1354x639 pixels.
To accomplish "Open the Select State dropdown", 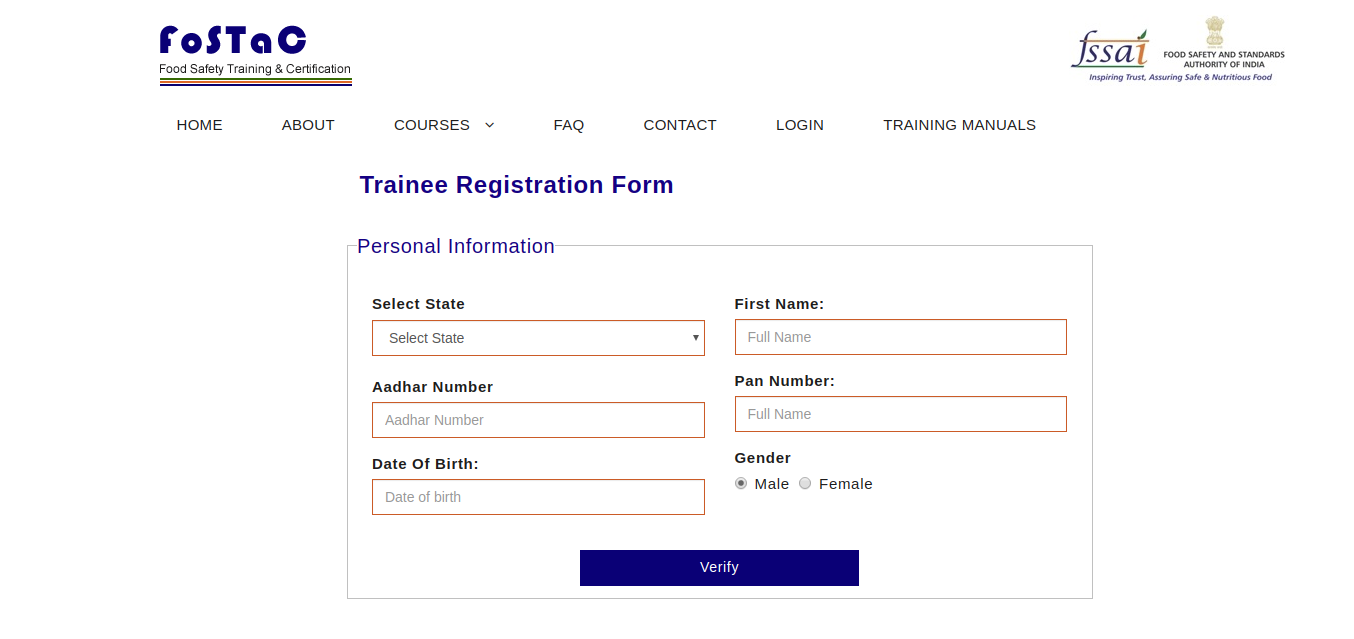I will click(538, 338).
